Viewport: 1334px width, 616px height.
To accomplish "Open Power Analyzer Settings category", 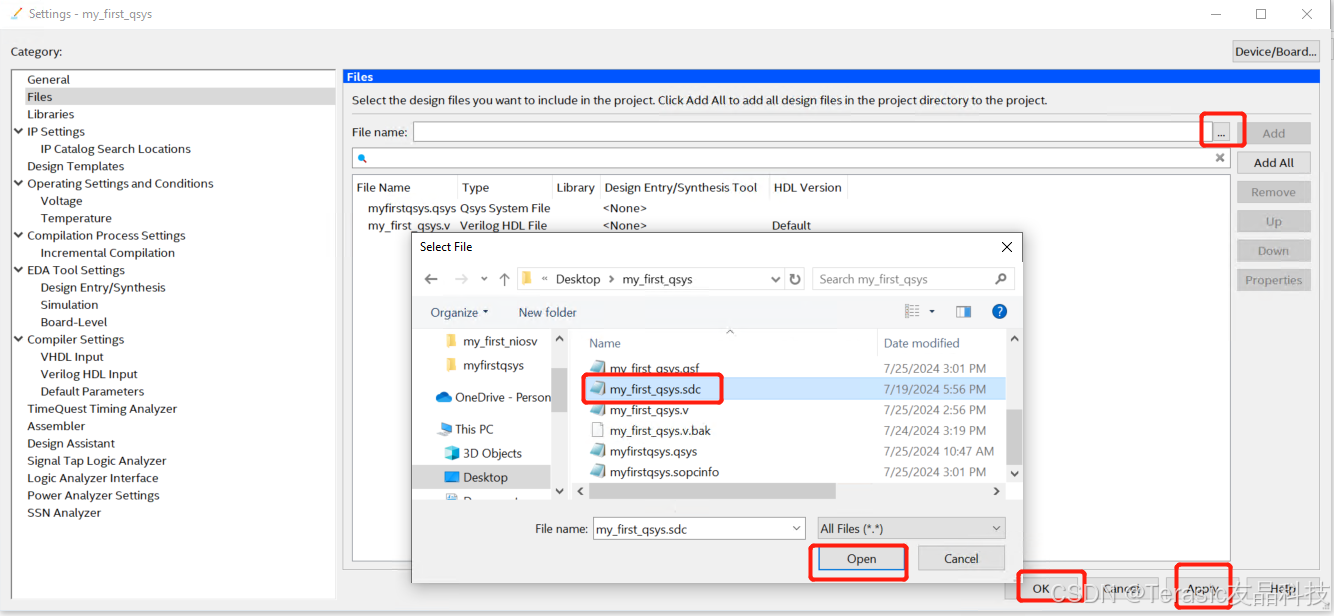I will pyautogui.click(x=93, y=495).
